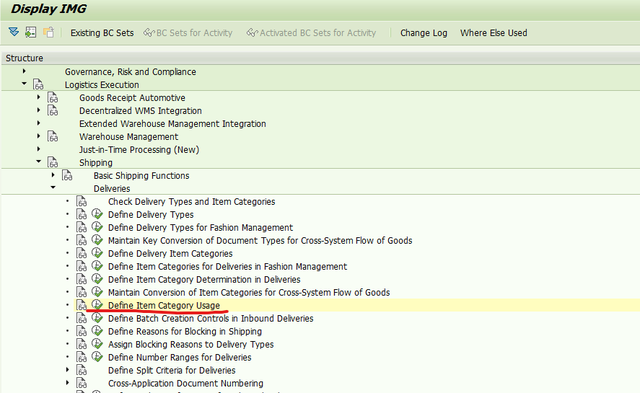The width and height of the screenshot is (640, 393).
Task: Execute Define Reasons for Blocking in Shipping activity
Action: pos(97,331)
